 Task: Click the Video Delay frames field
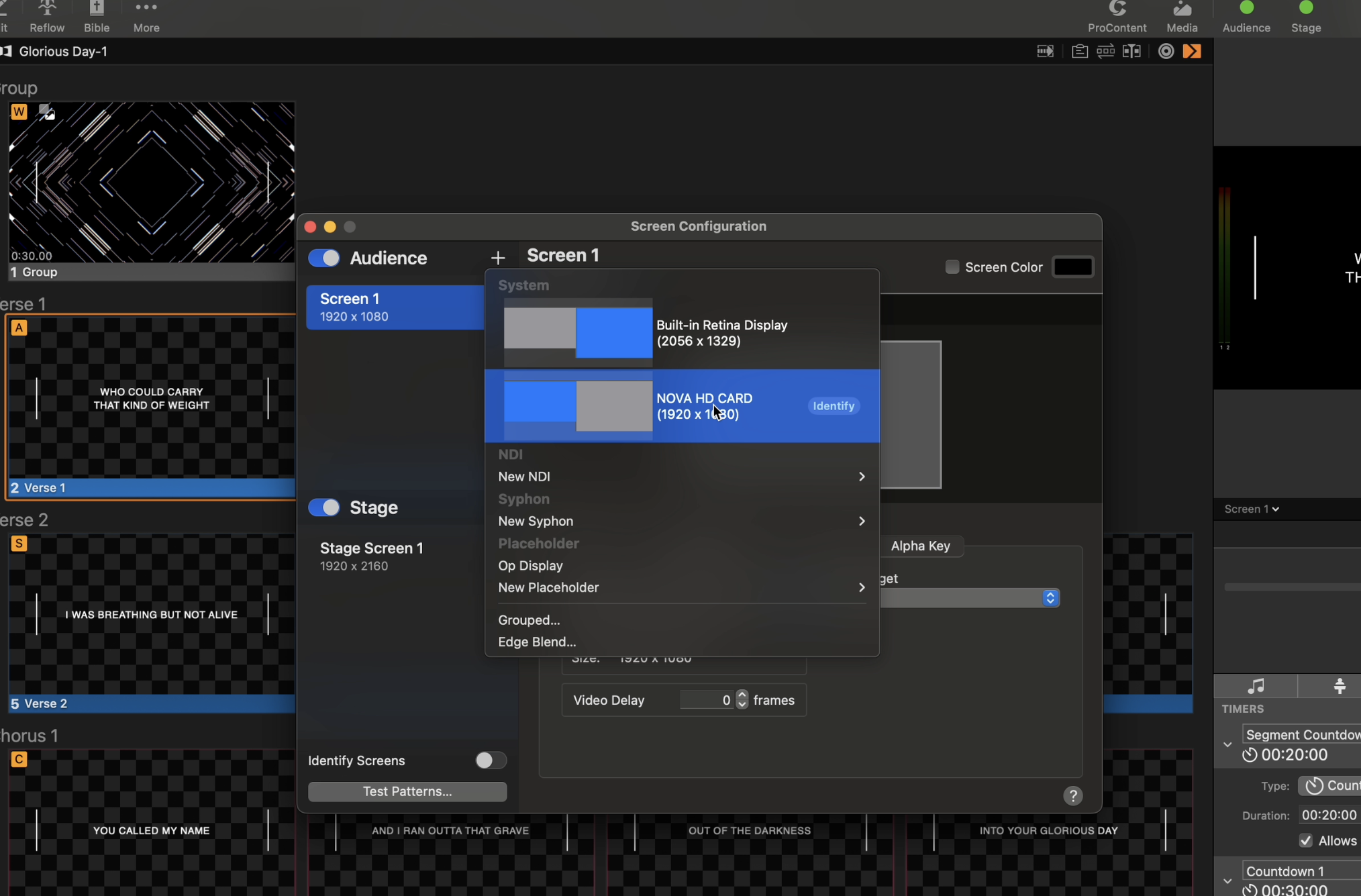(x=707, y=700)
